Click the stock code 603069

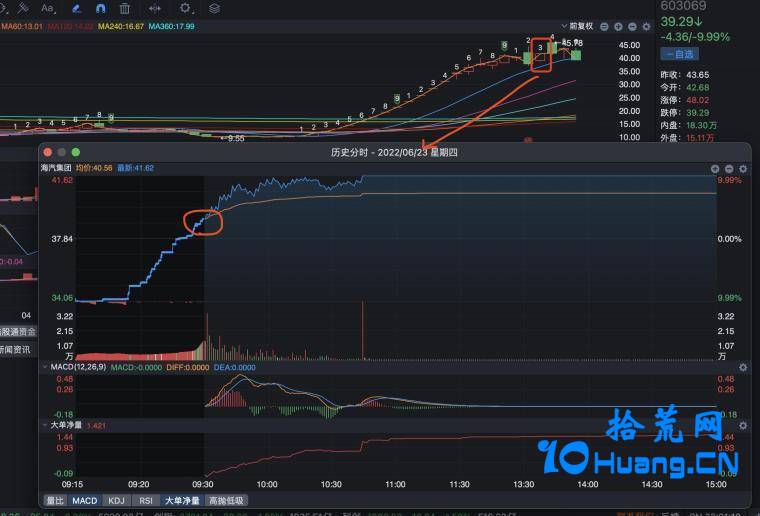pyautogui.click(x=683, y=6)
